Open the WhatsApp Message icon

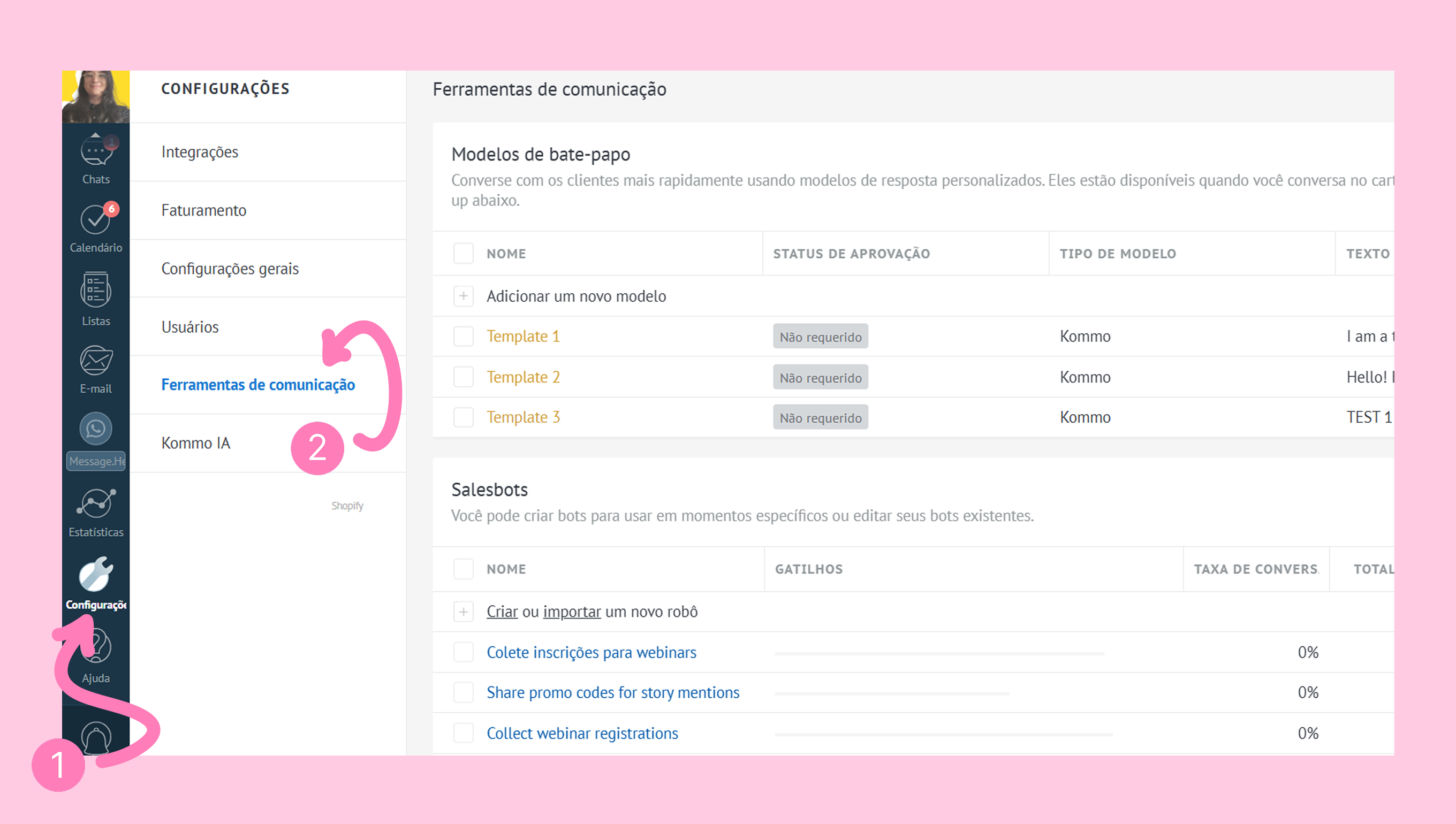[x=96, y=429]
